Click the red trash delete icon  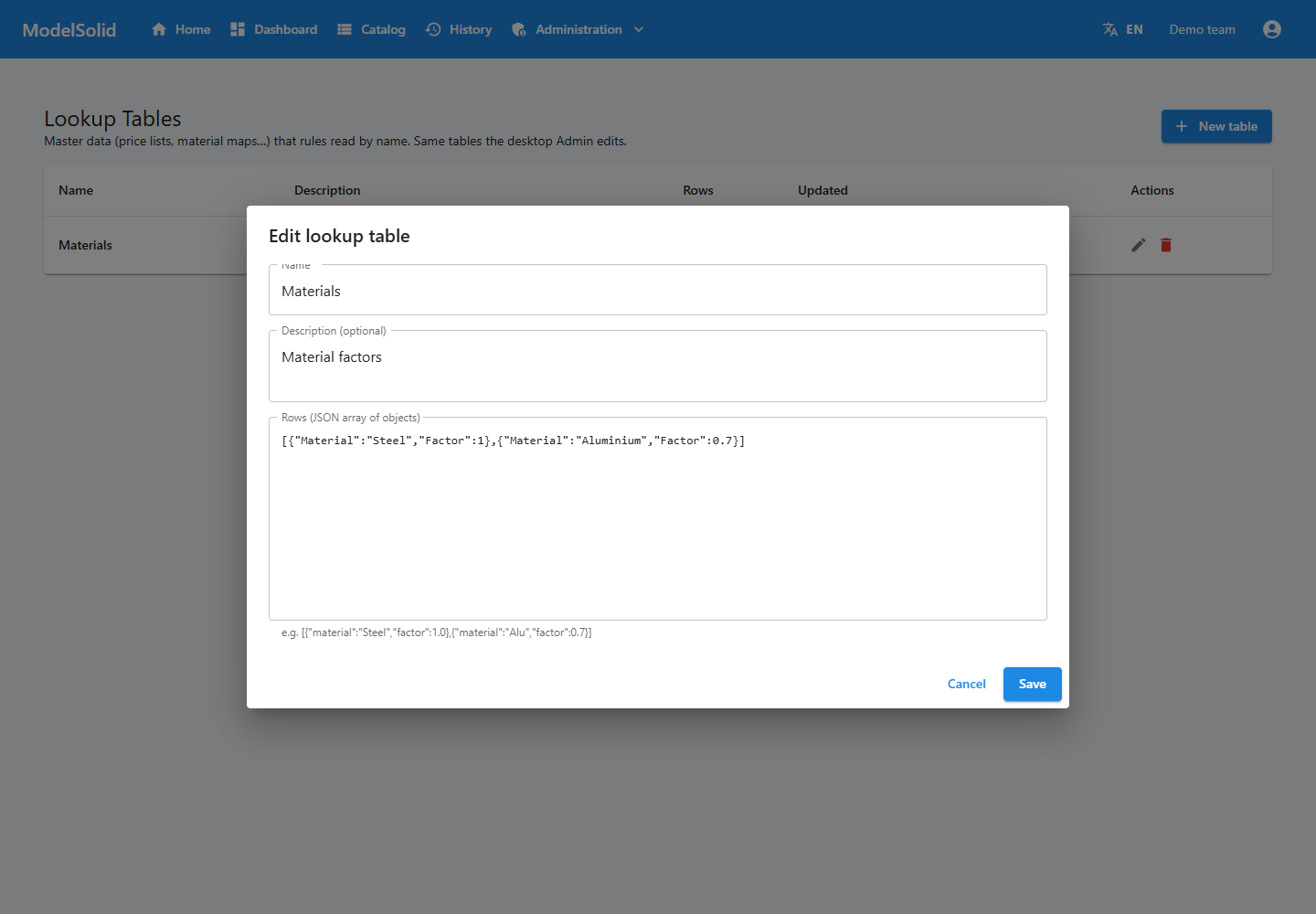[1166, 245]
